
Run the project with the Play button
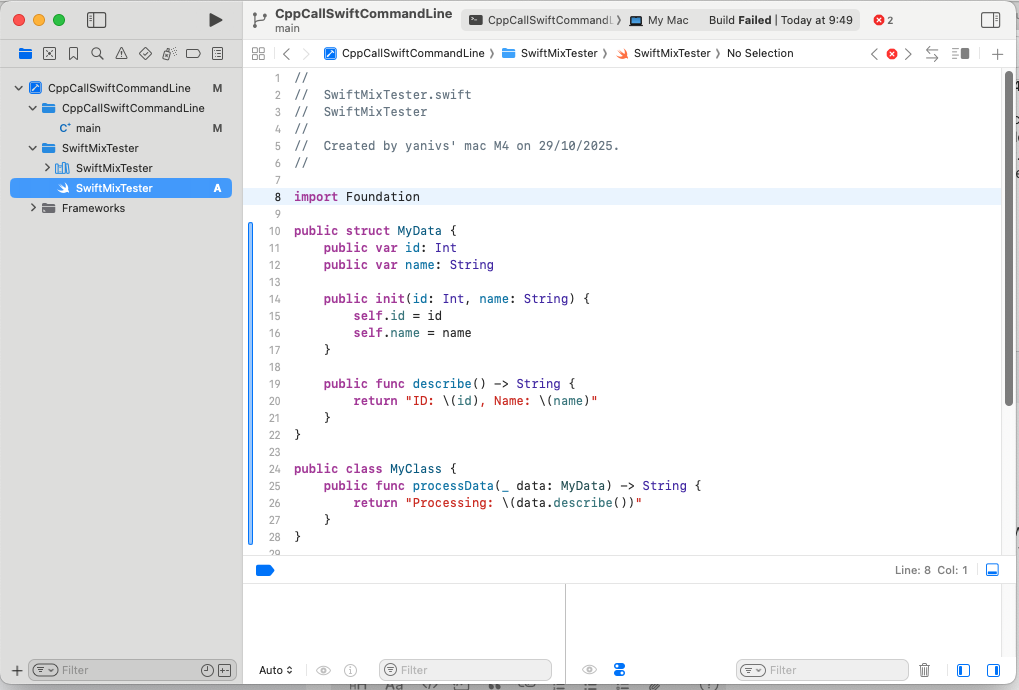click(215, 20)
